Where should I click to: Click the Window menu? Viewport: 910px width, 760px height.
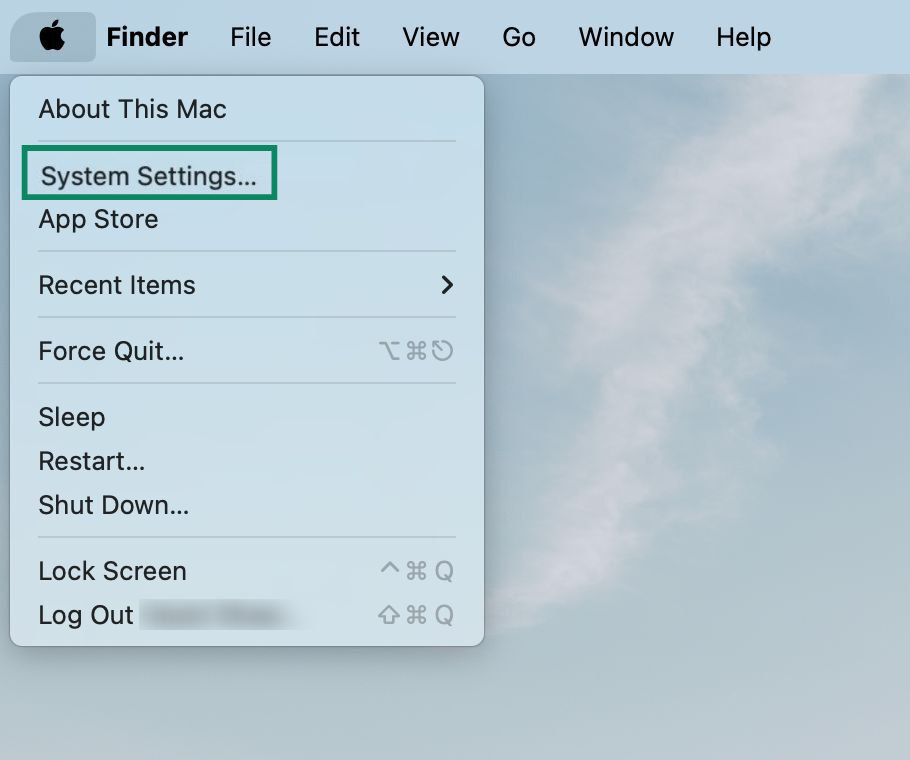pos(625,37)
